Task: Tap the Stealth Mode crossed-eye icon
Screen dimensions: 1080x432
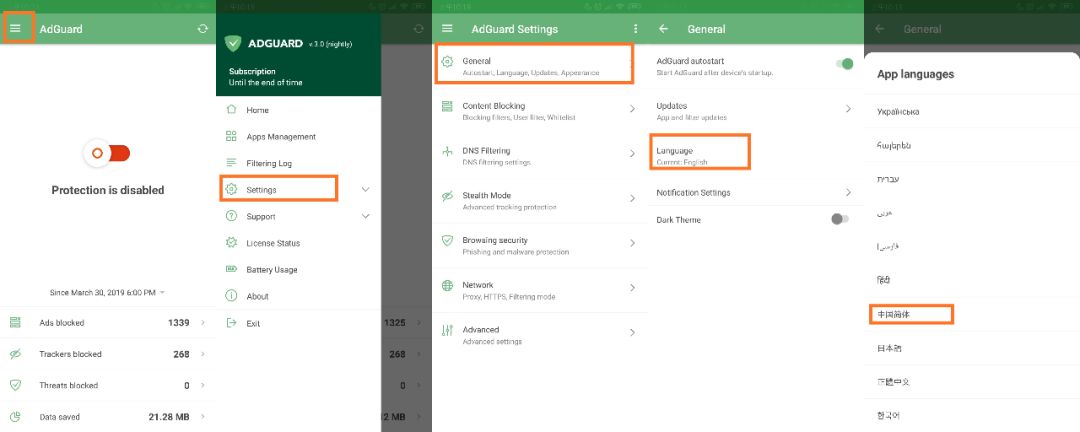Action: click(x=447, y=196)
